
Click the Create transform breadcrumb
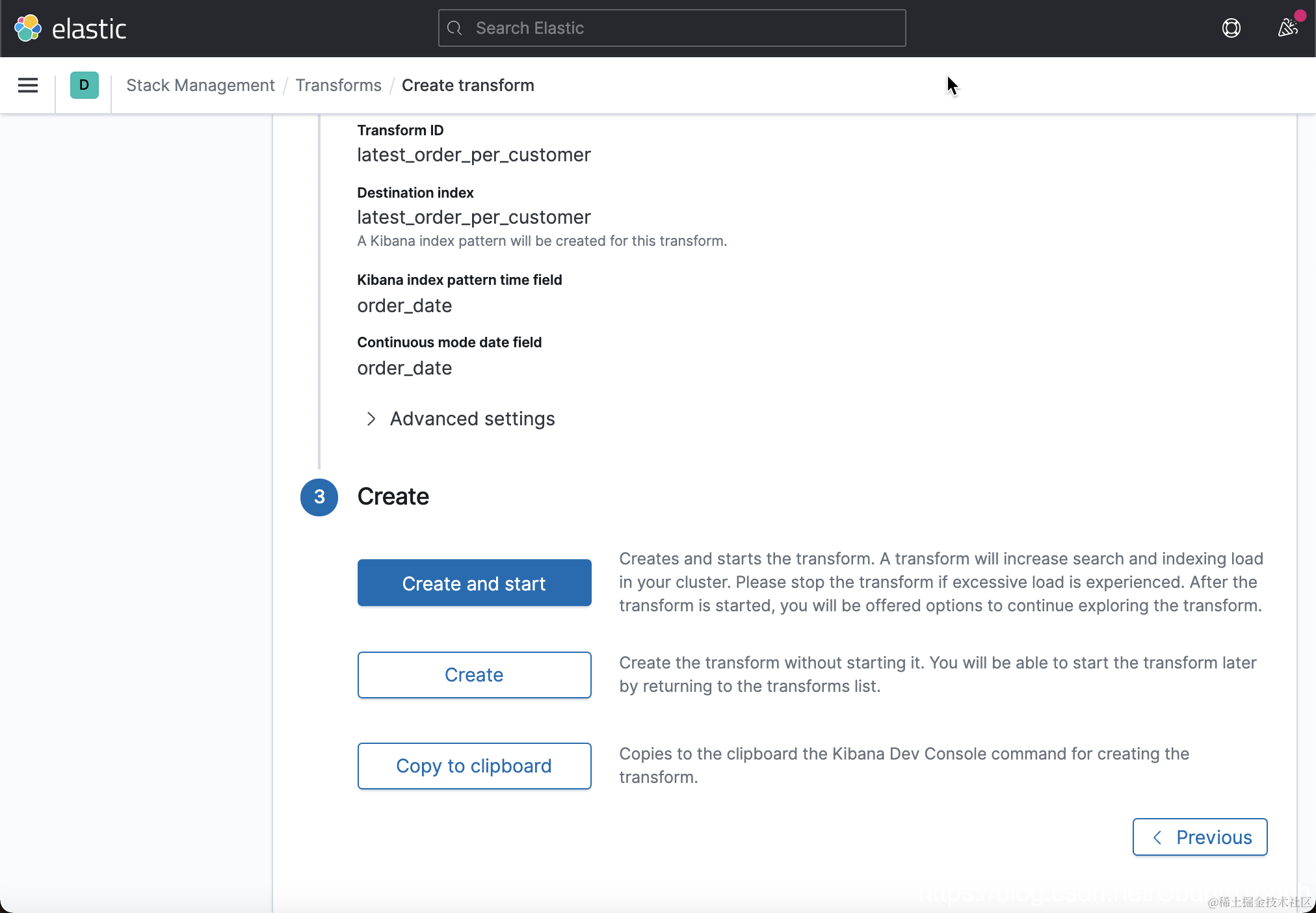pos(467,85)
